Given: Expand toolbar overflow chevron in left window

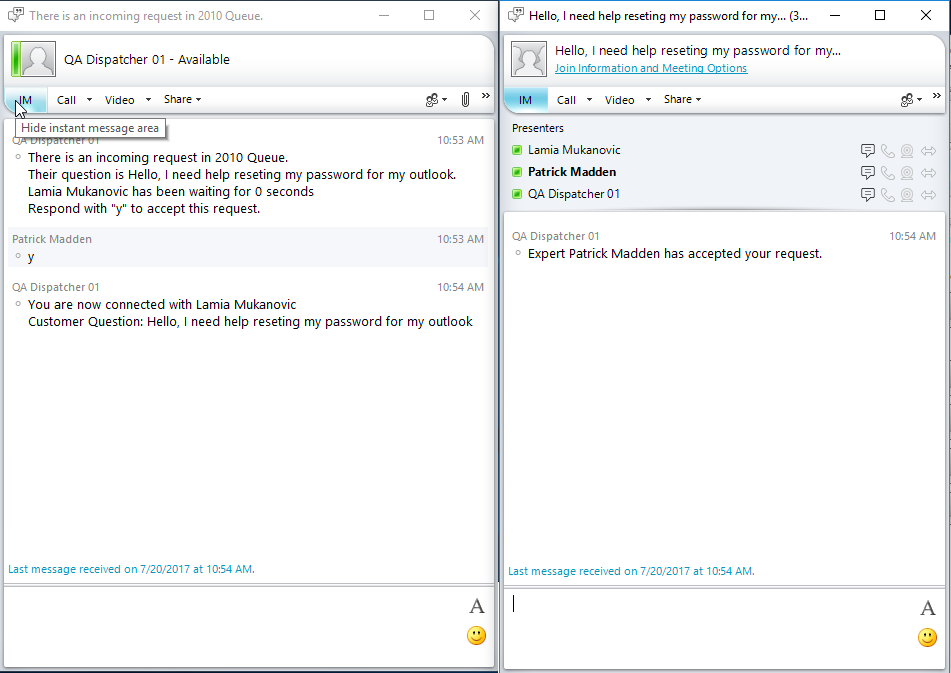Looking at the screenshot, I should tap(486, 95).
